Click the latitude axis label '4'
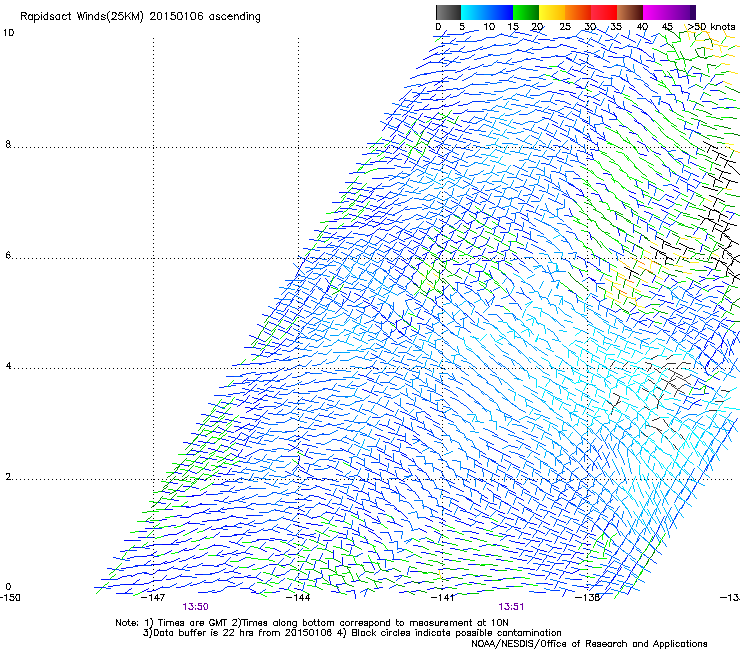The image size is (740, 650). (8, 365)
